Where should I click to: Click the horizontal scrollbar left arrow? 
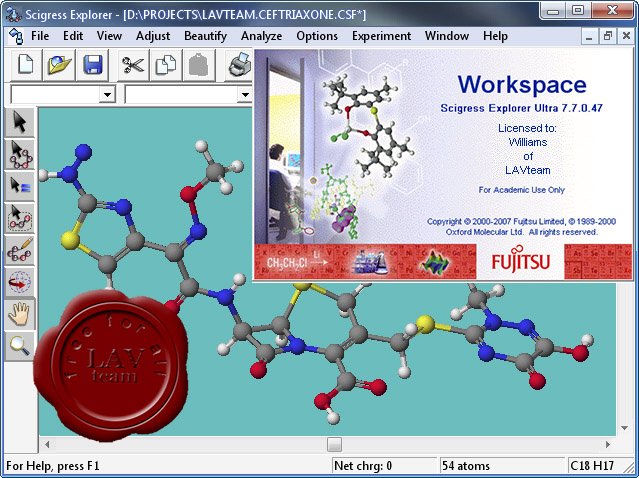tap(47, 444)
